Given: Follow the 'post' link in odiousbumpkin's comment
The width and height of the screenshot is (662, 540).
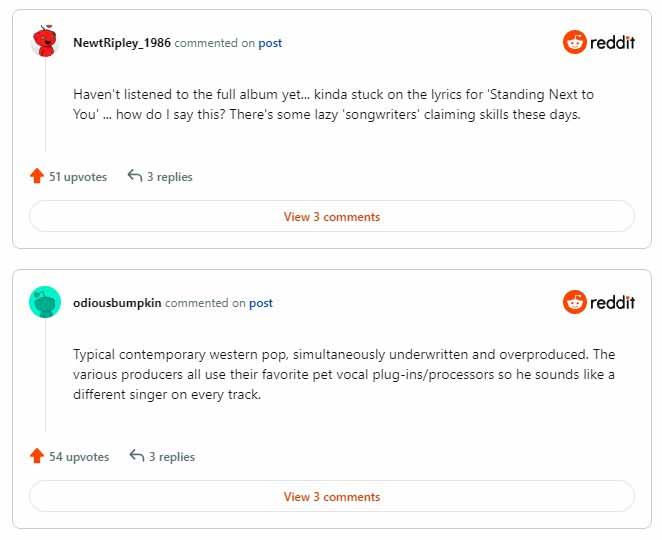Looking at the screenshot, I should tap(260, 303).
